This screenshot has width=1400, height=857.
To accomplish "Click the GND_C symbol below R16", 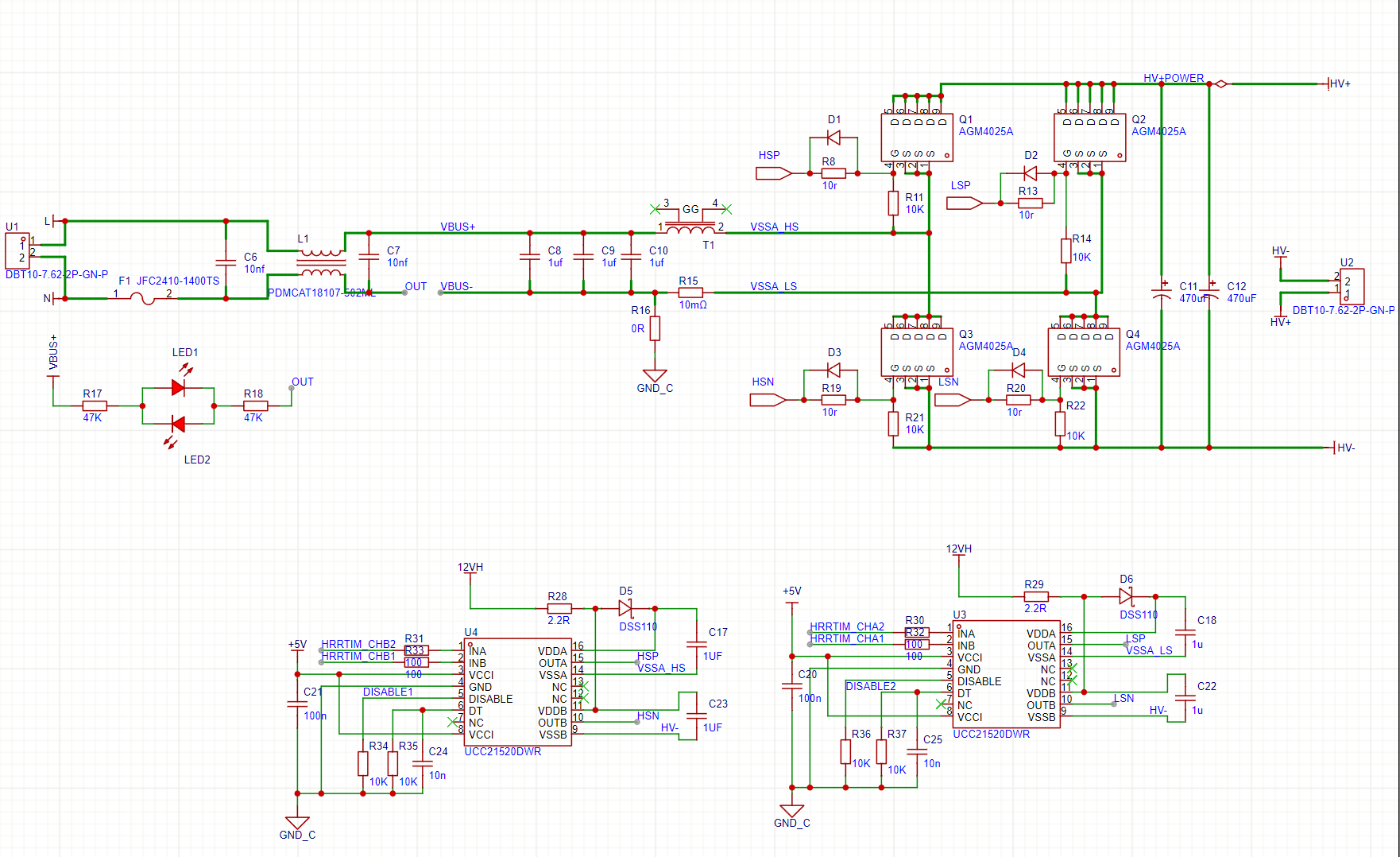I will click(x=655, y=375).
